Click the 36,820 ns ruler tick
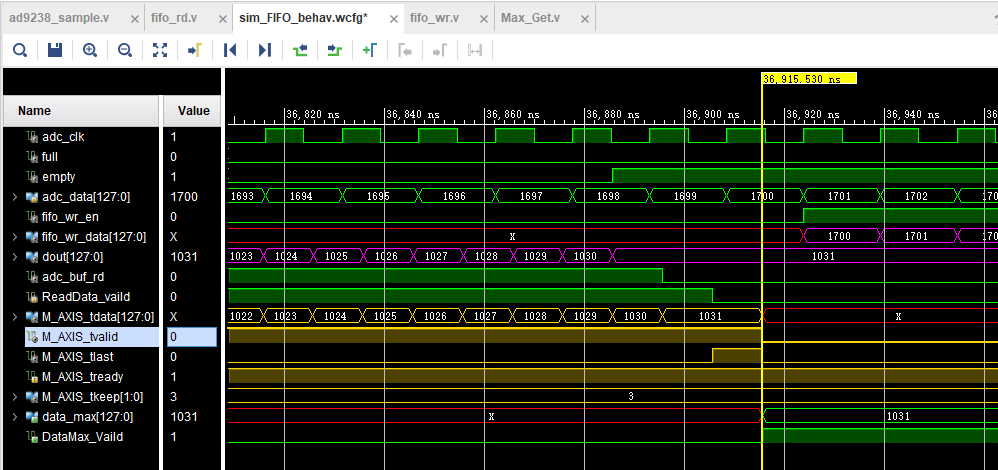Screen dimensions: 998x470 pos(312,115)
